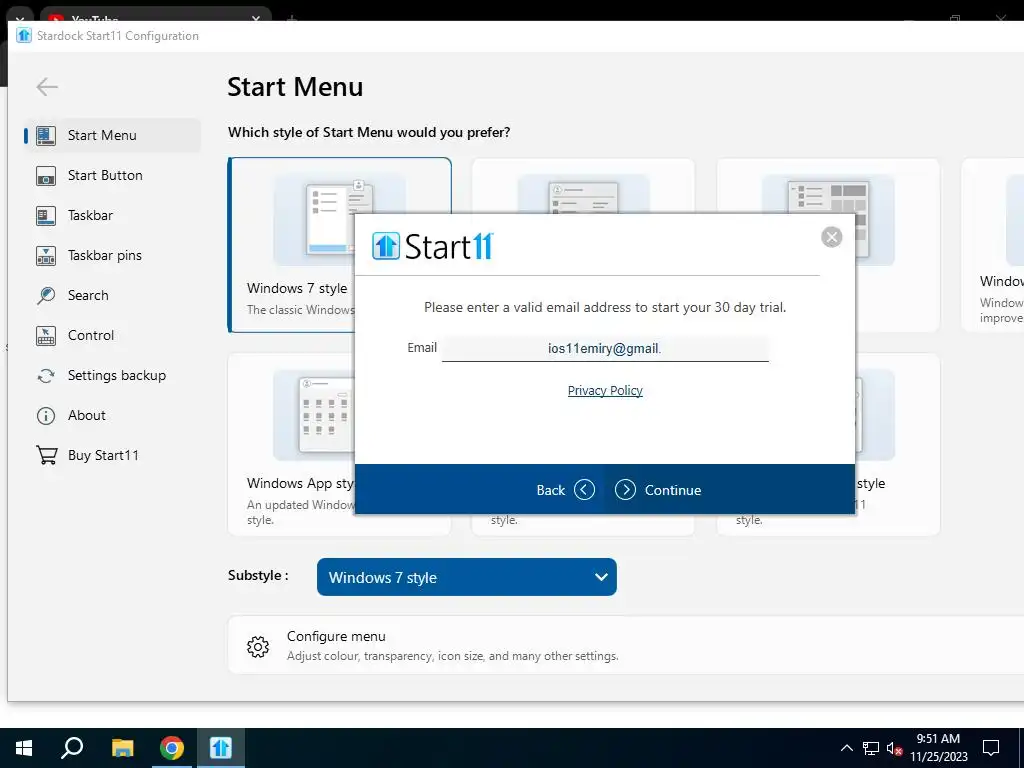Image resolution: width=1024 pixels, height=768 pixels.
Task: Open the Windows Start button on taskbar
Action: 24,748
